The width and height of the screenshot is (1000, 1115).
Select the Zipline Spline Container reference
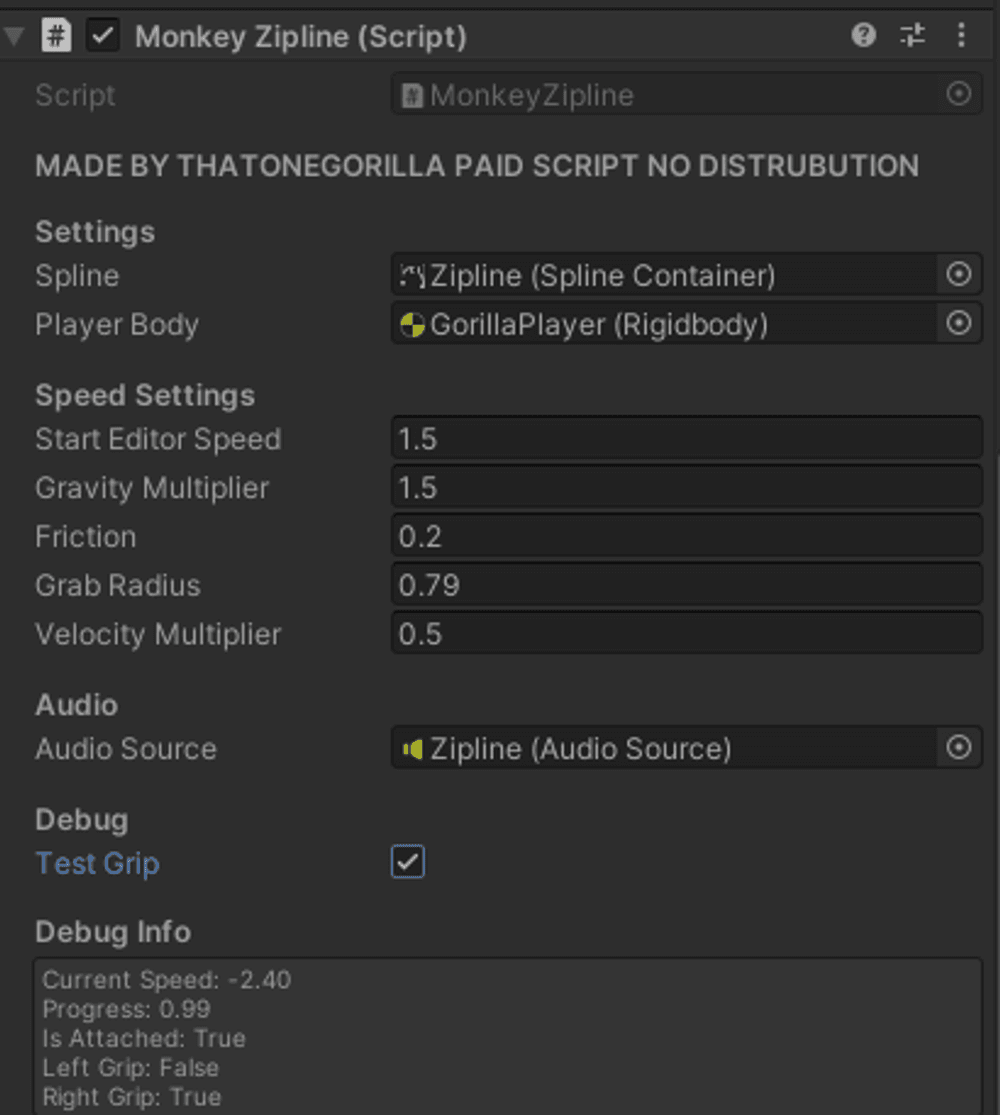[660, 275]
